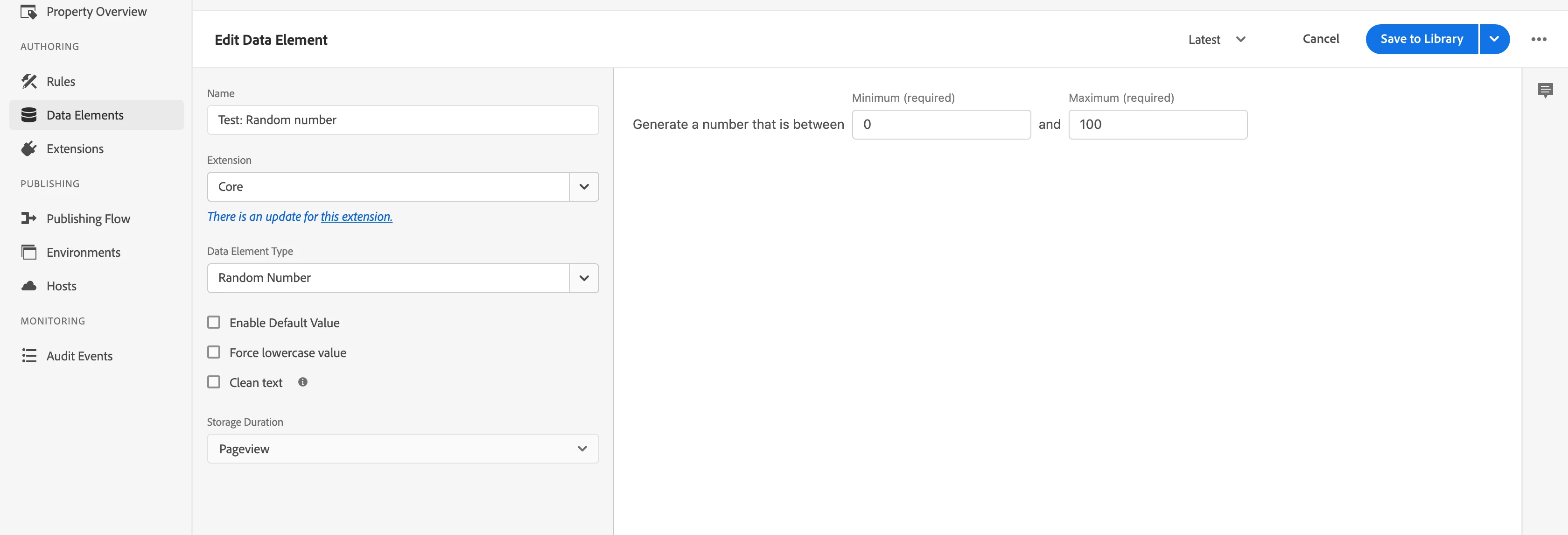Click the Data Elements database icon
1568x535 pixels.
[x=28, y=115]
